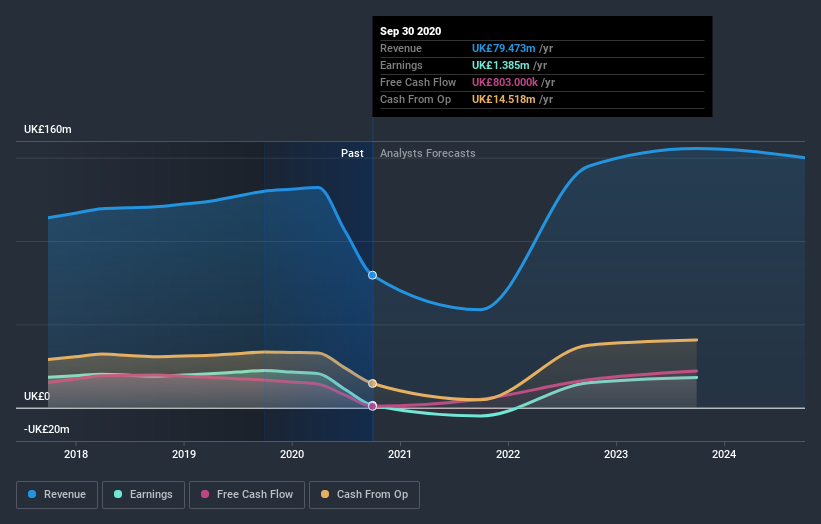Click the Cash From Op data point at Sep 2020
This screenshot has width=821, height=524.
372,384
